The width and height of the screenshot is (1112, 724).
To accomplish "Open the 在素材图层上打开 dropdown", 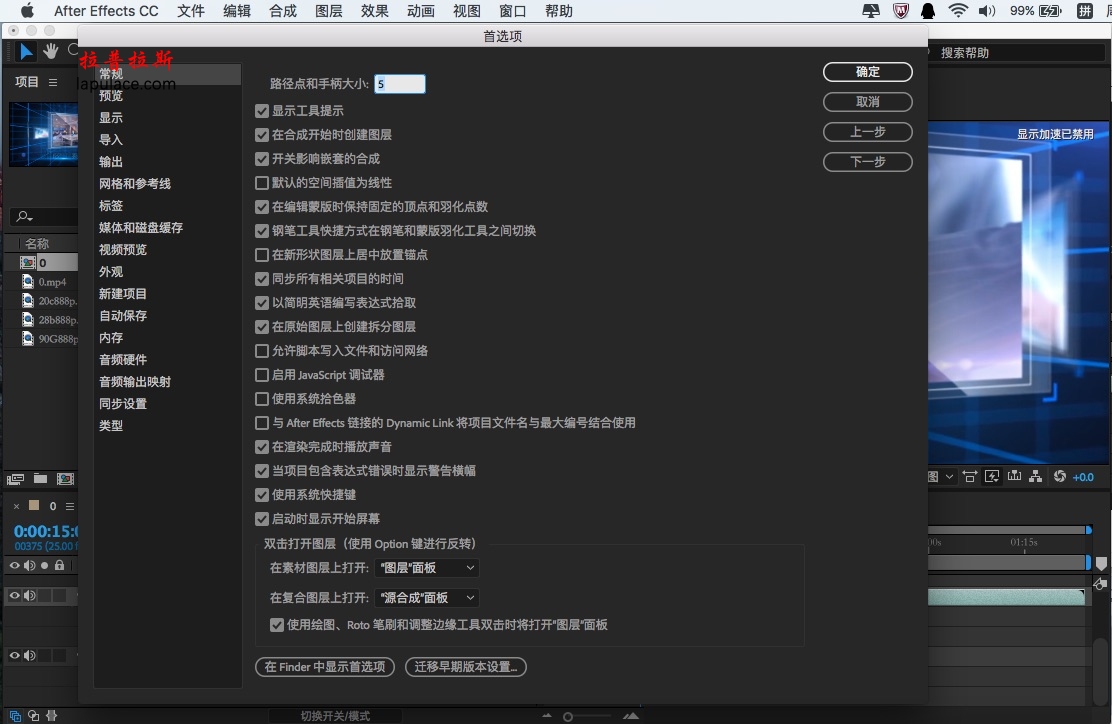I will [x=427, y=567].
